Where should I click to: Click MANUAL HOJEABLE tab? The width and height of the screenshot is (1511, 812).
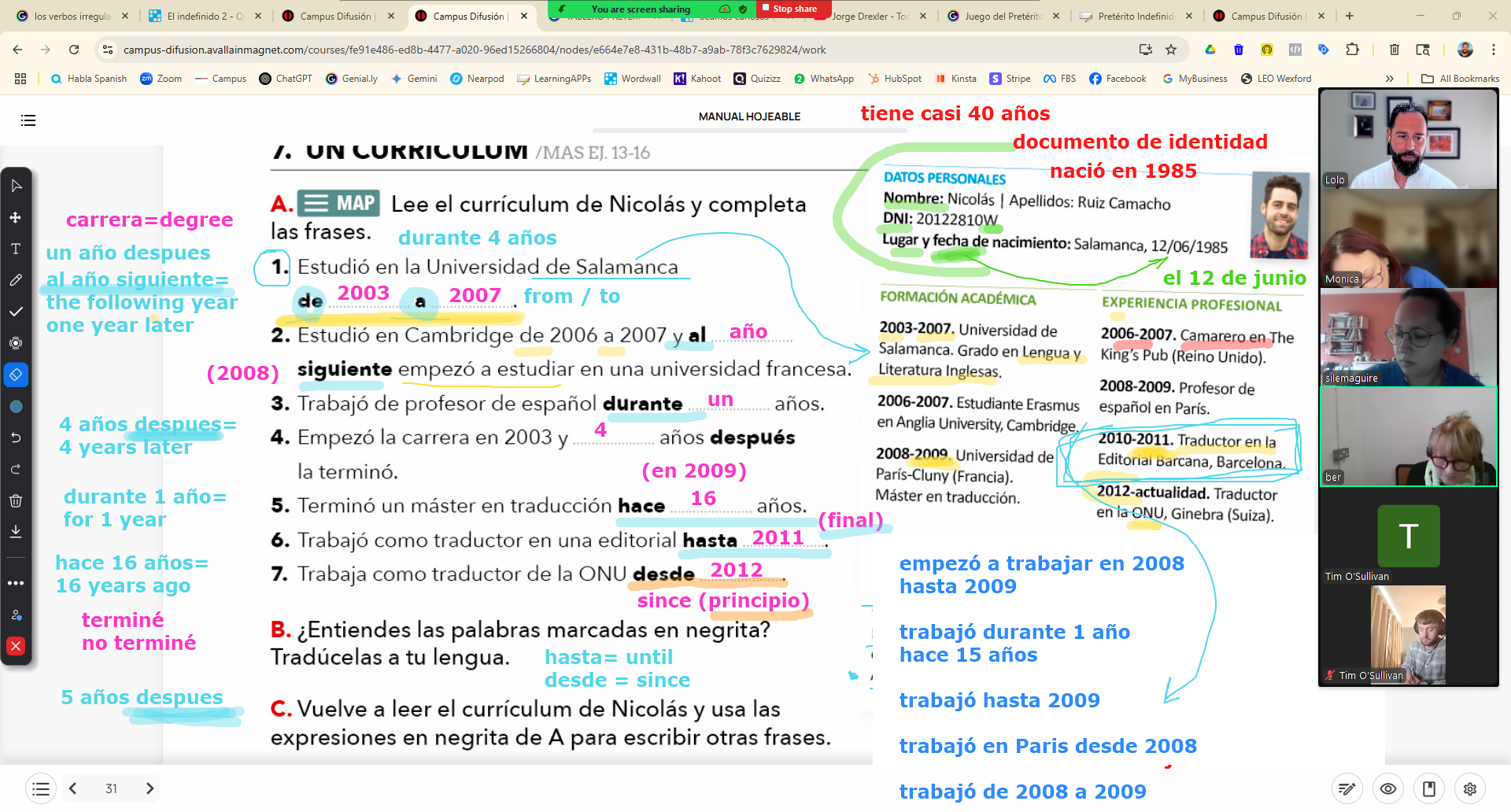[x=749, y=116]
